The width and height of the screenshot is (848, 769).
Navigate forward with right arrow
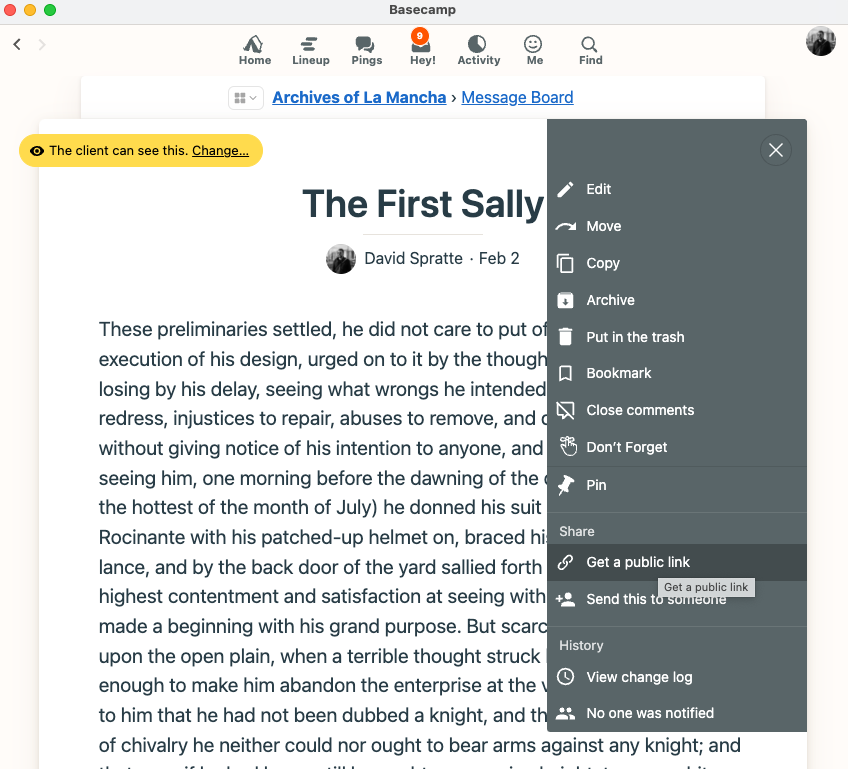pos(42,44)
